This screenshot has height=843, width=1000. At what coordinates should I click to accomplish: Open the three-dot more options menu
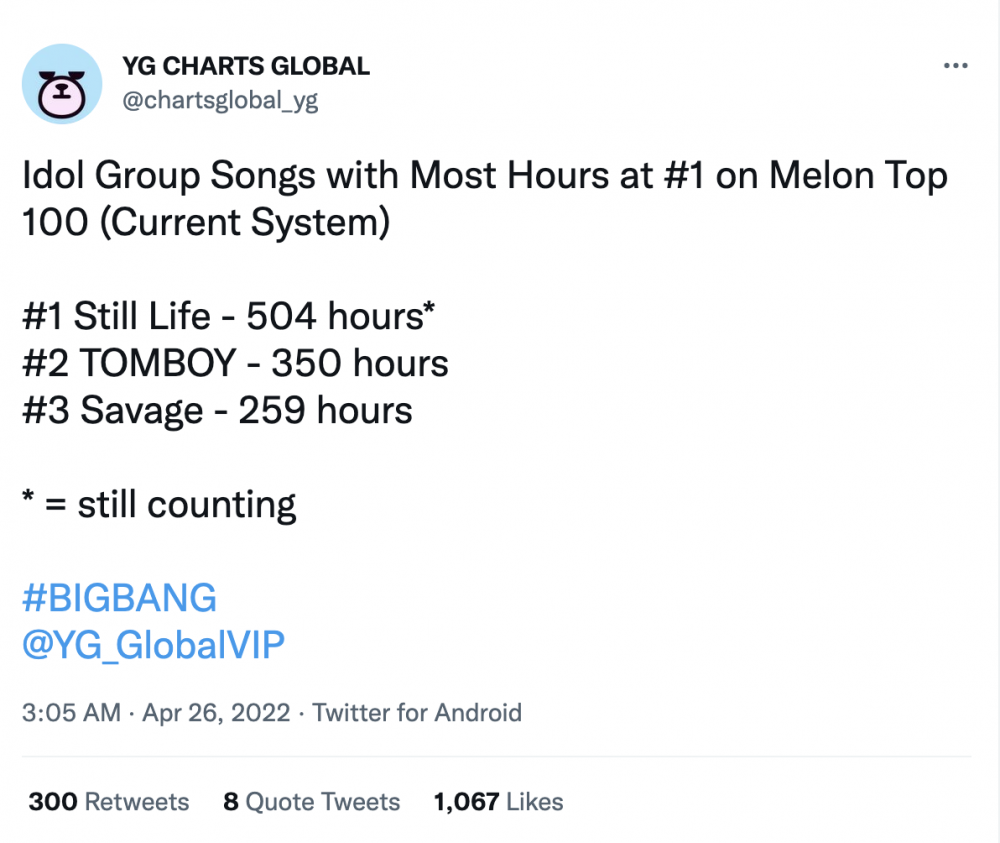[x=955, y=66]
